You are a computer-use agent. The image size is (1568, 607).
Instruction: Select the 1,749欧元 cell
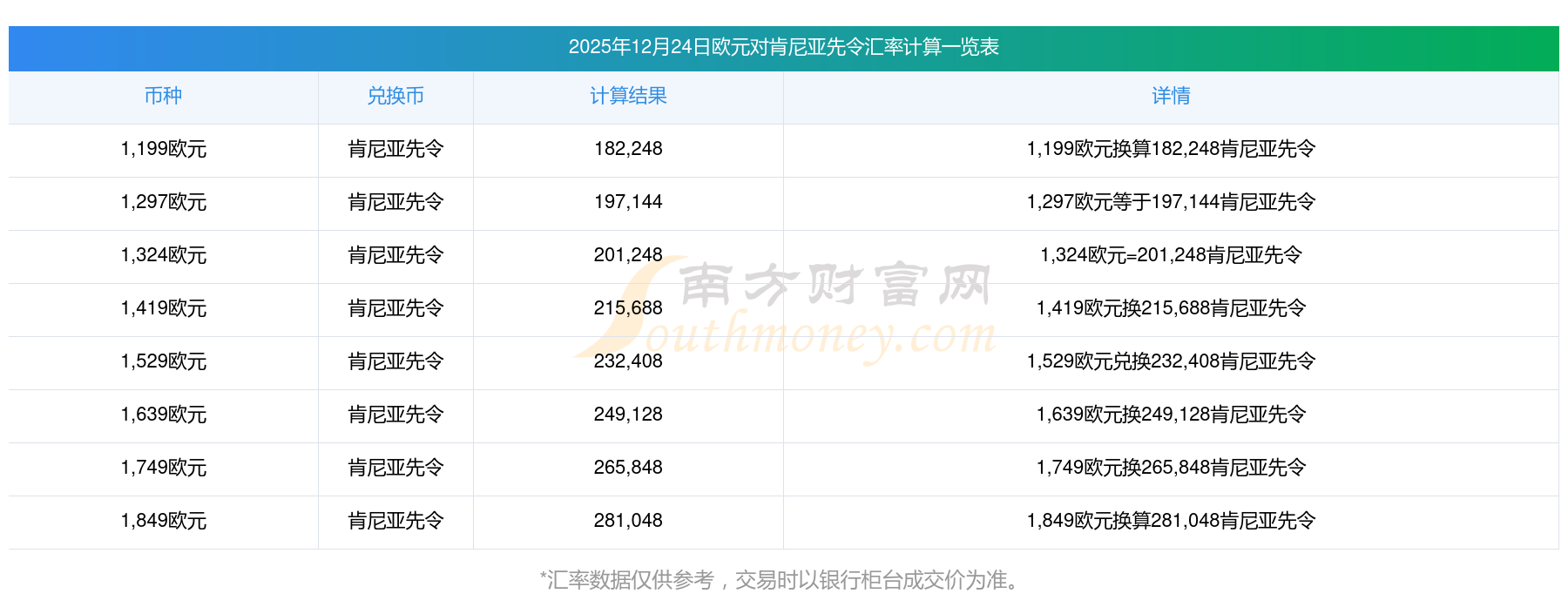[163, 468]
